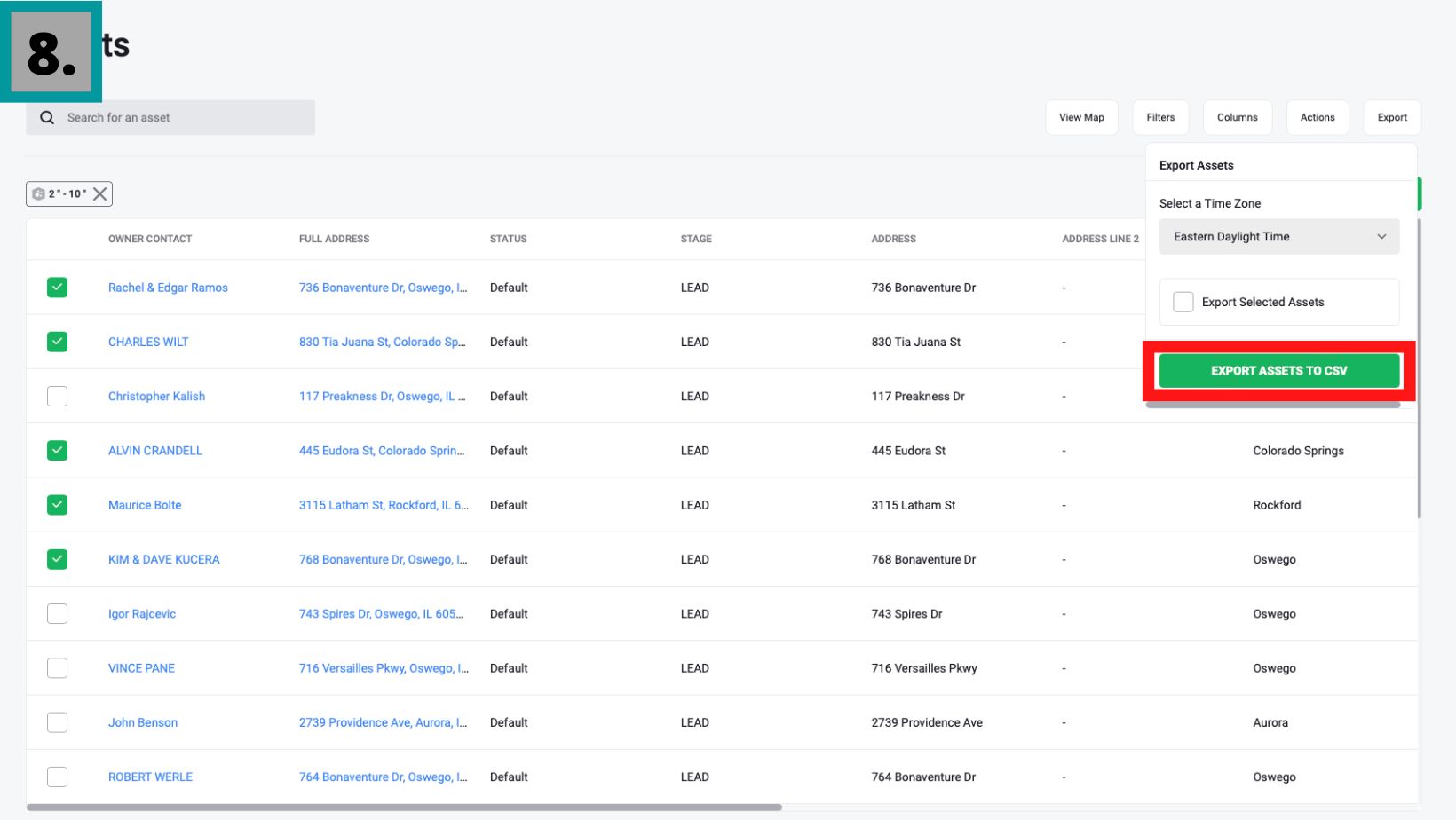Open 768 Bonaventure Dr, Oswego address link
This screenshot has width=1456, height=820.
pos(384,559)
